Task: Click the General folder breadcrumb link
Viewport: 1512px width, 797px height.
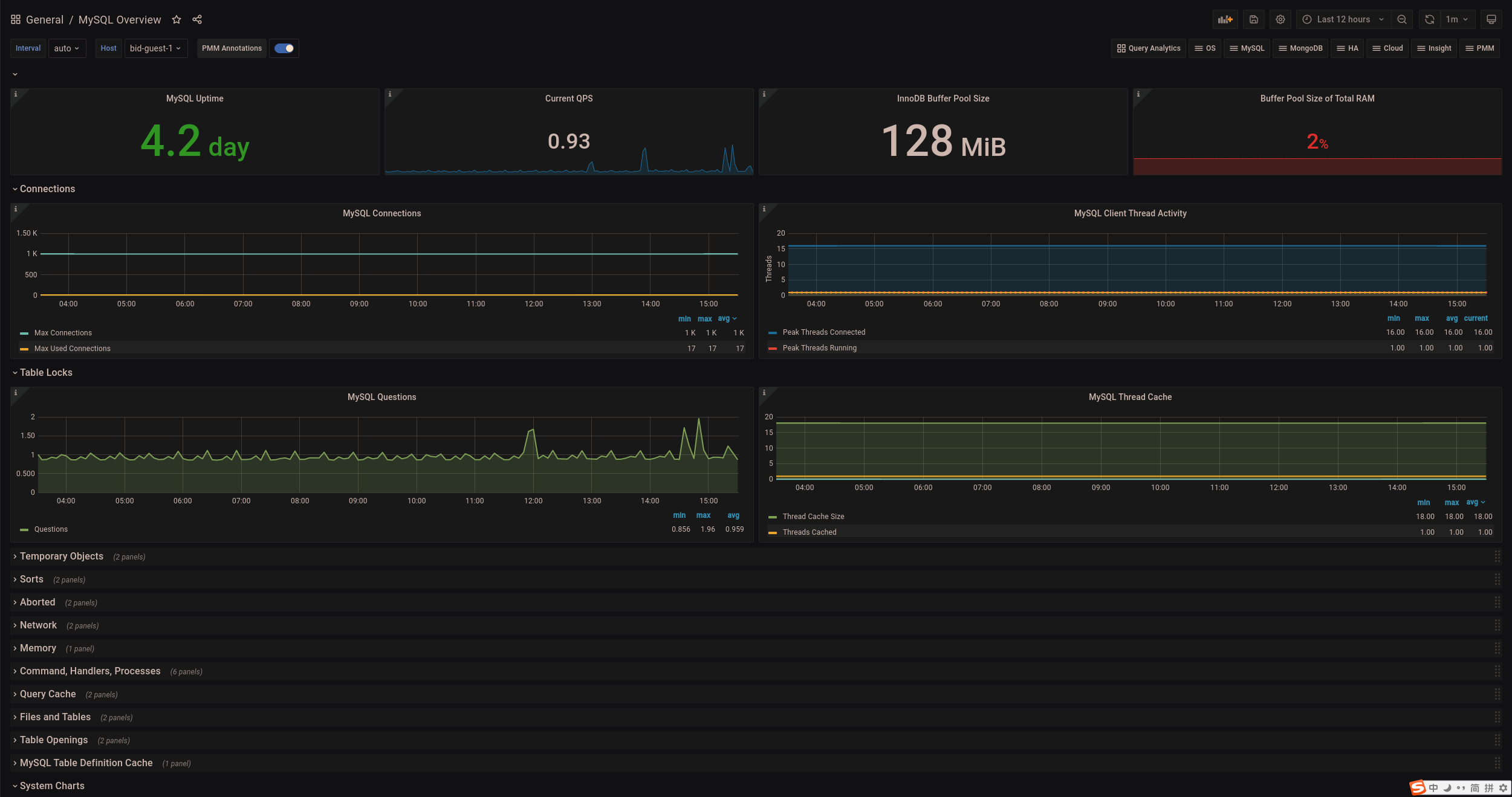Action: pyautogui.click(x=44, y=19)
